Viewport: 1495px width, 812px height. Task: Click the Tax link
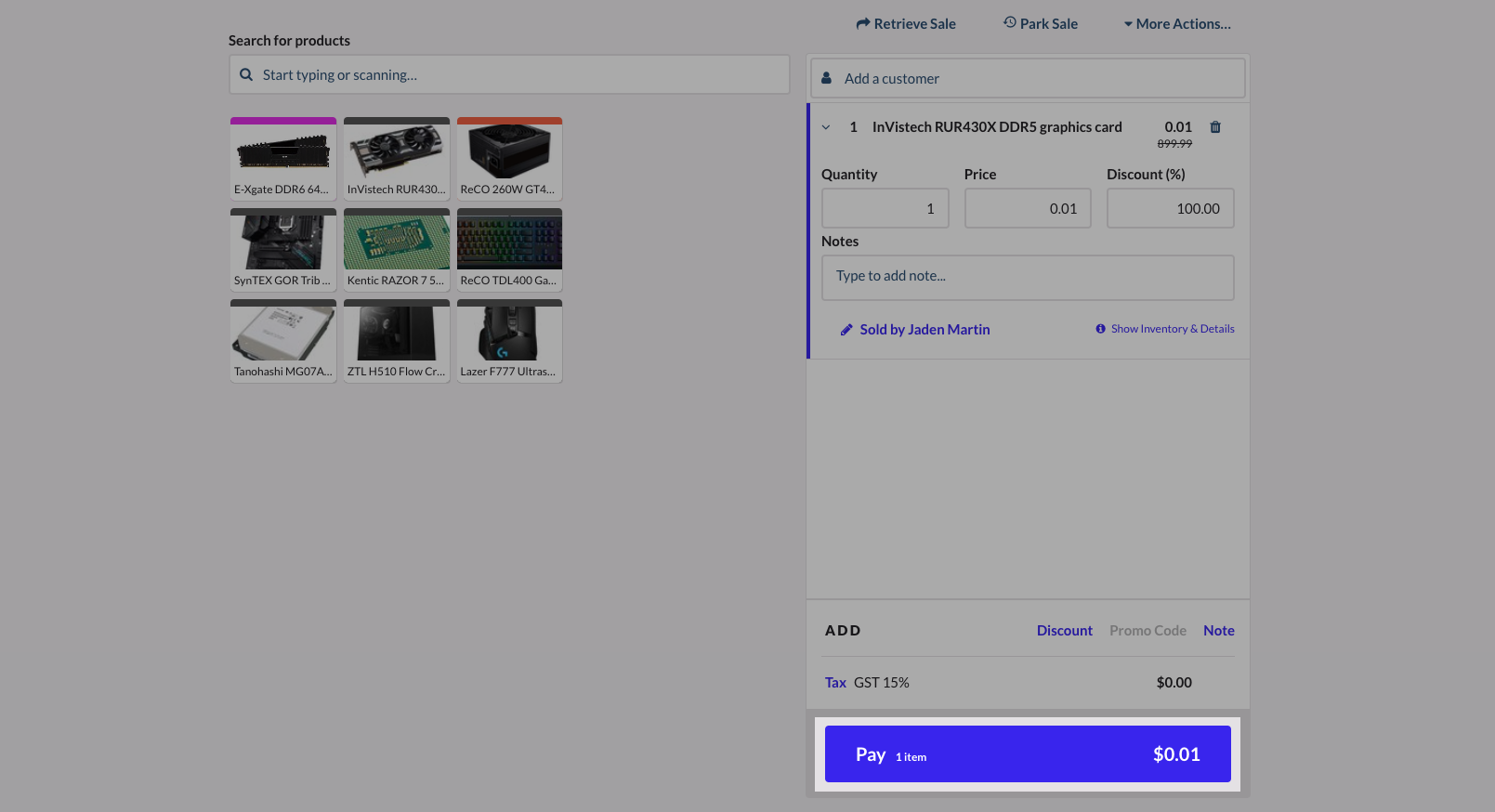tap(835, 683)
